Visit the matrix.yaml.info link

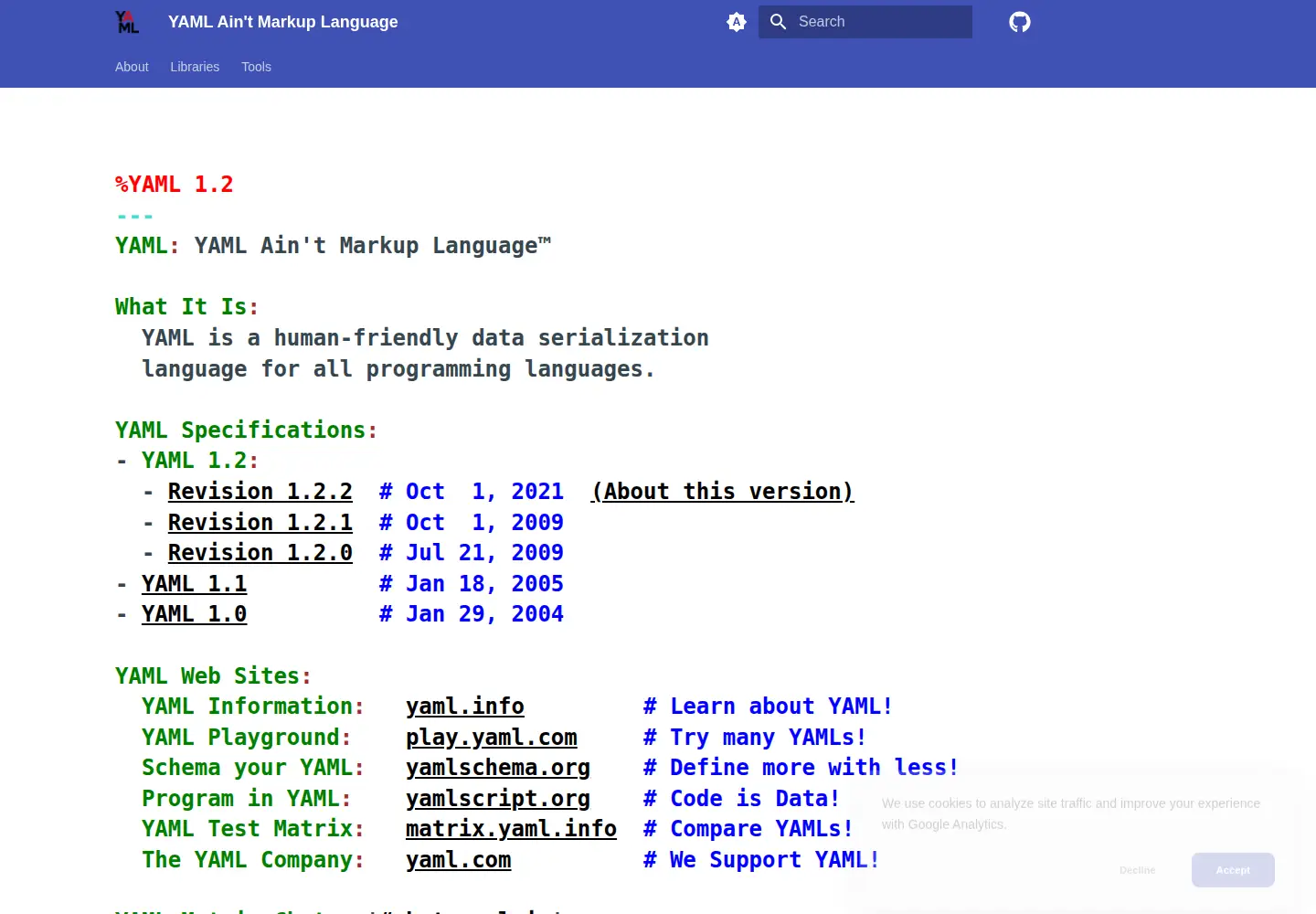512,829
